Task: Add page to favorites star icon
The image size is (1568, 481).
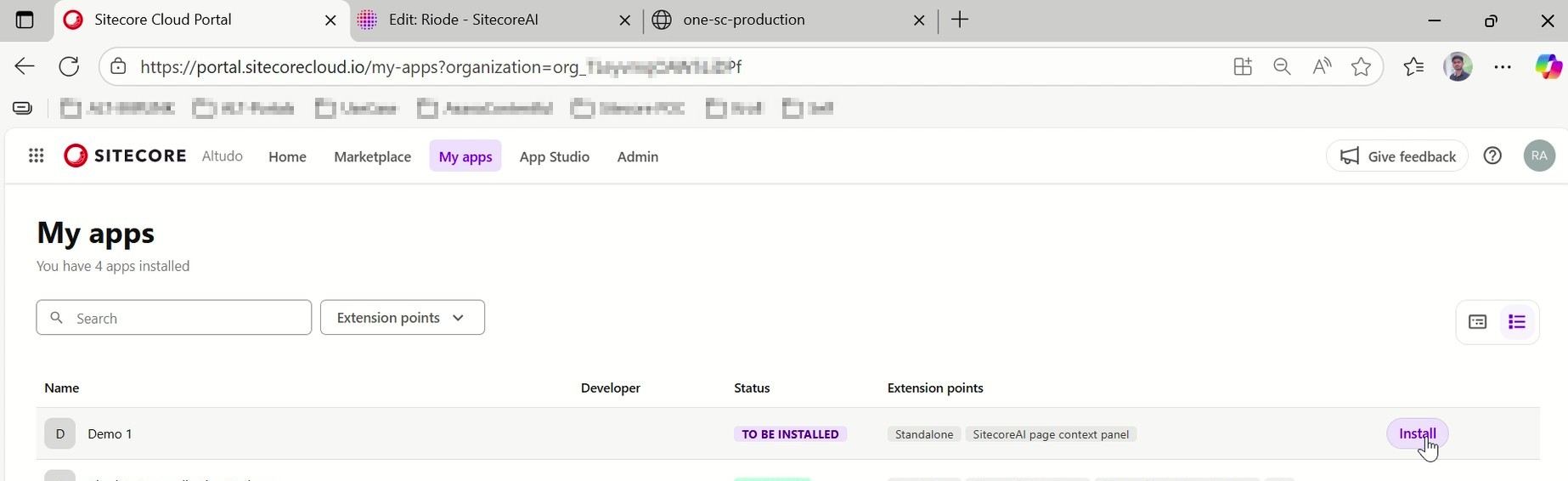Action: [x=1361, y=66]
